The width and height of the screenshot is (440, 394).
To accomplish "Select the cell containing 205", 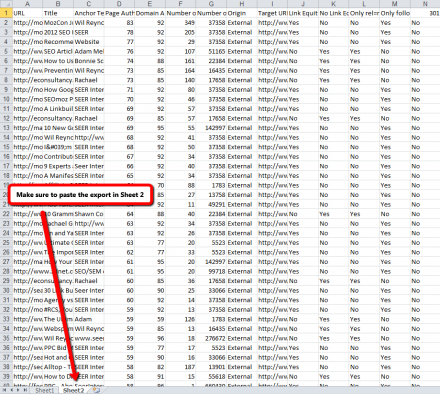I will (x=180, y=32).
